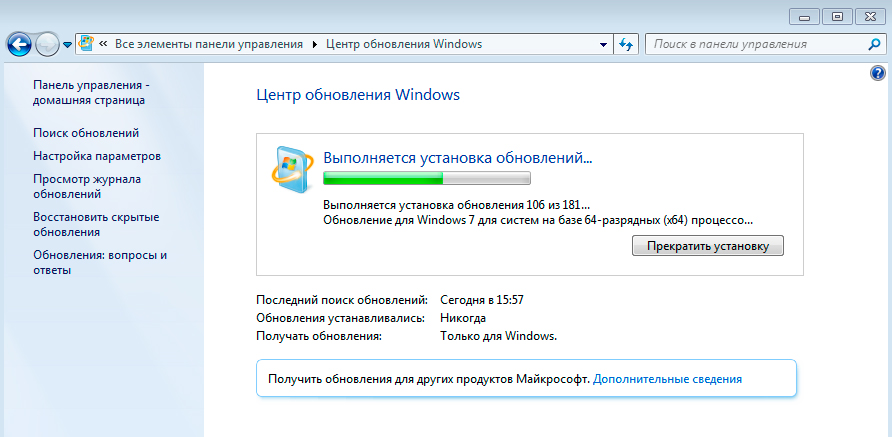Click the green installation progress bar
Image resolution: width=892 pixels, height=437 pixels.
[427, 179]
